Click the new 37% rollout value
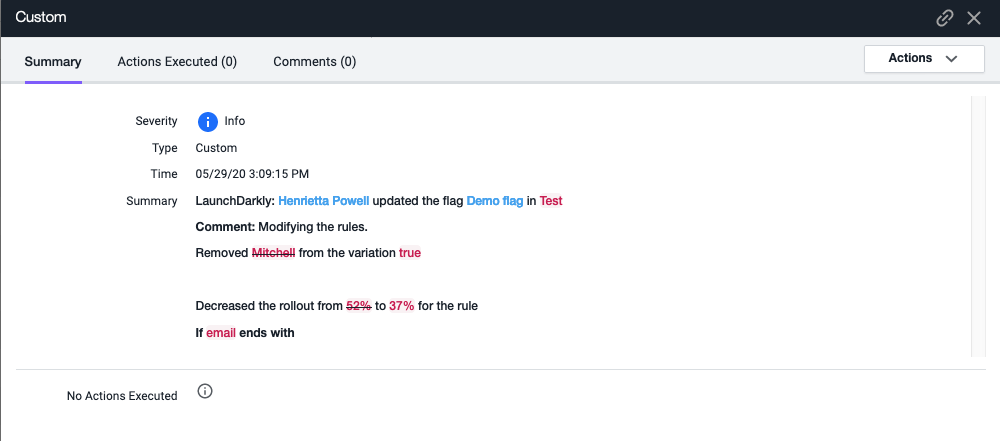The width and height of the screenshot is (1000, 441). (401, 306)
